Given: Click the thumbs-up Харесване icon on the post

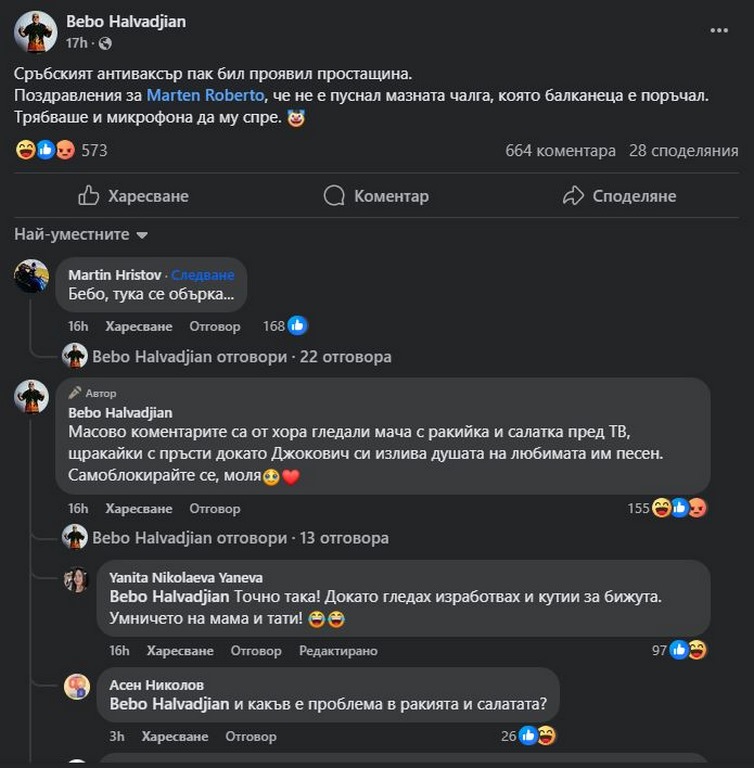Looking at the screenshot, I should [x=89, y=196].
